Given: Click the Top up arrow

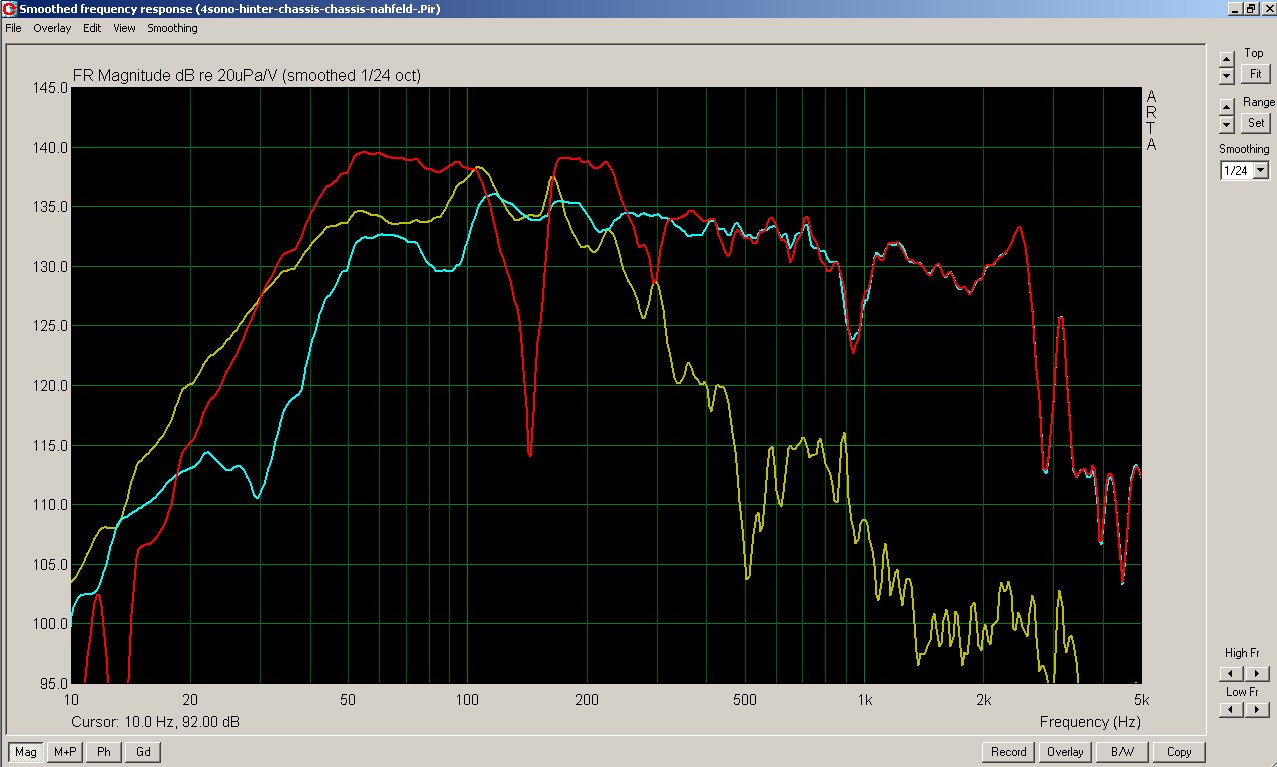Looking at the screenshot, I should point(1227,58).
